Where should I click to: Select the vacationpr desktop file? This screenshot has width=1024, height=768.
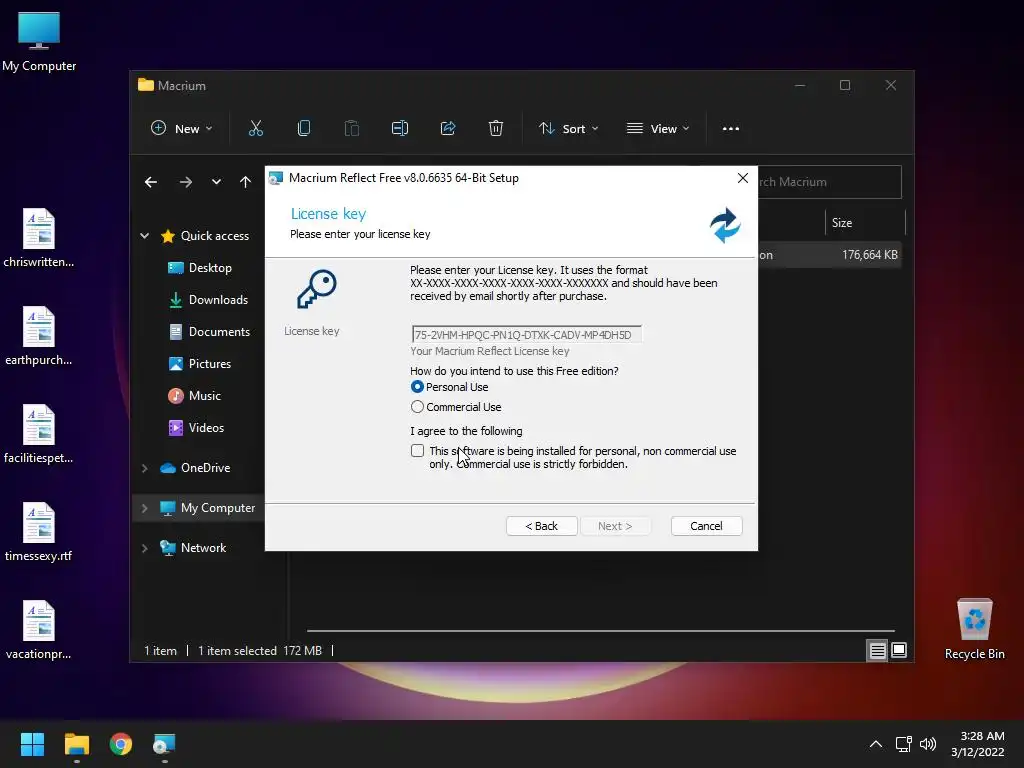point(39,630)
